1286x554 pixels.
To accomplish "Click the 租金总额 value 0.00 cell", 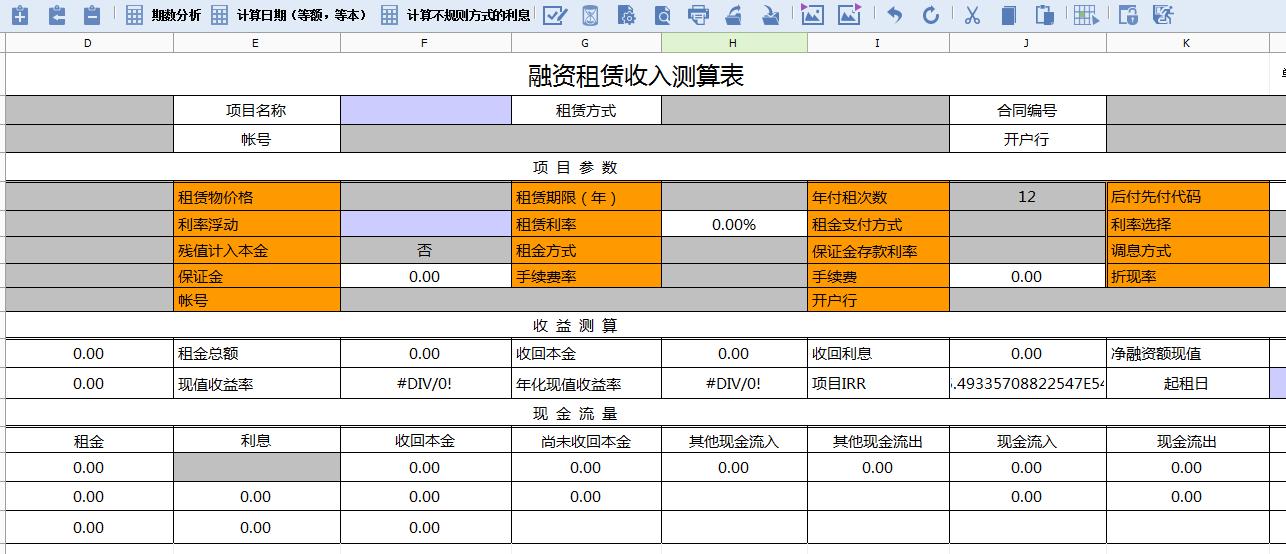I will [425, 353].
